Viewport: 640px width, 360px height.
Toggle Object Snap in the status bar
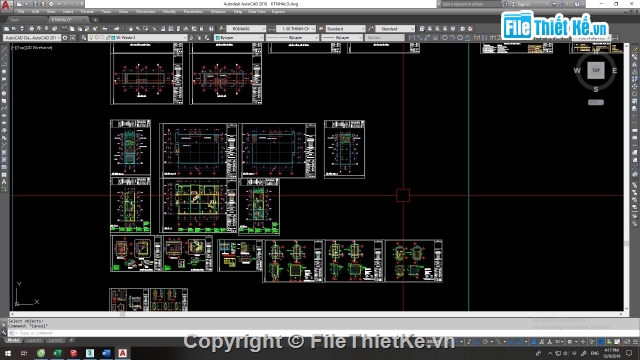[520, 342]
